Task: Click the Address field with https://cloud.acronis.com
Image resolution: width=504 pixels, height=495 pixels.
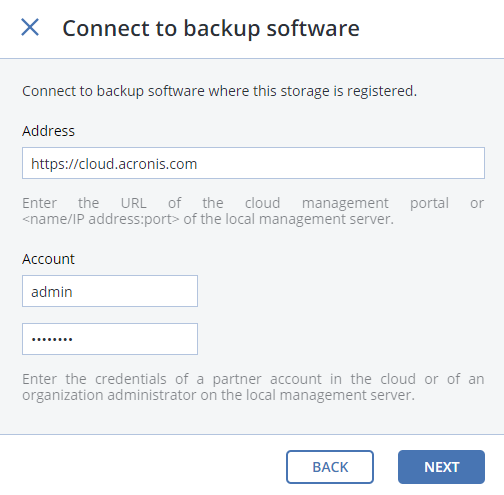Action: pyautogui.click(x=253, y=163)
